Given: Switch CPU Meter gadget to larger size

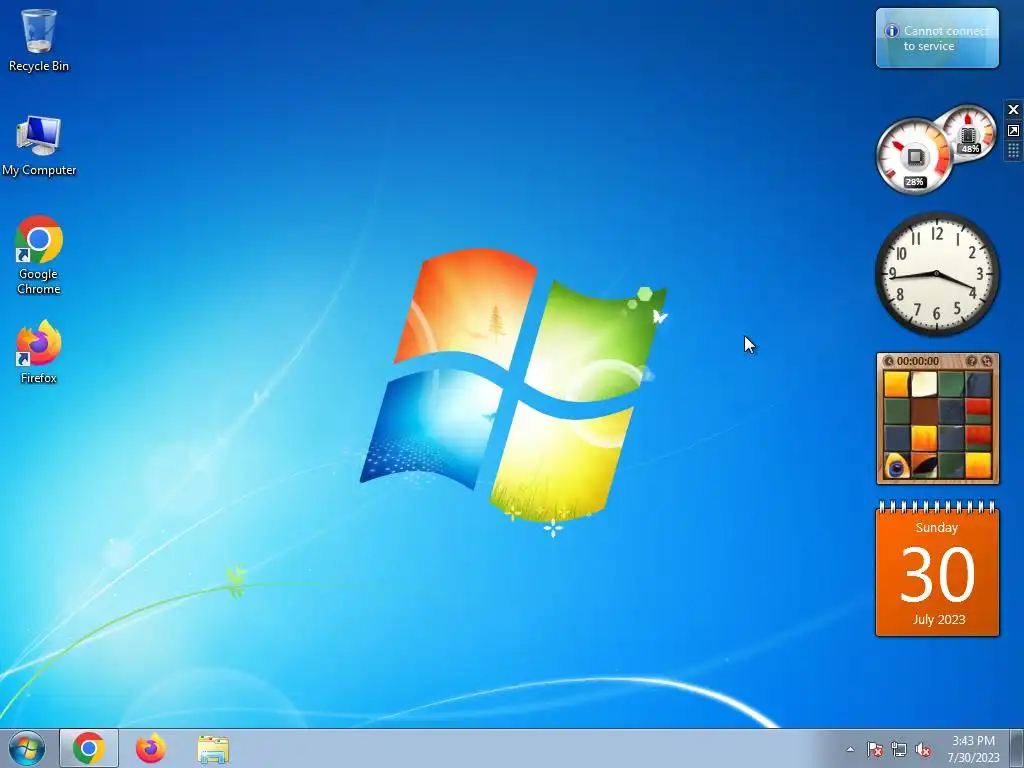Looking at the screenshot, I should tap(1014, 131).
